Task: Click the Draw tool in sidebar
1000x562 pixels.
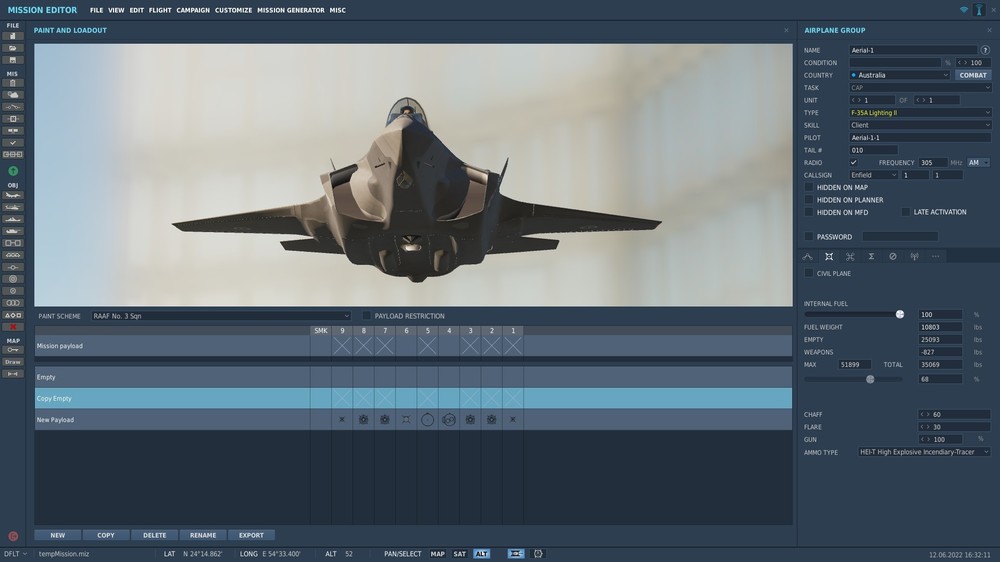Action: 13,362
